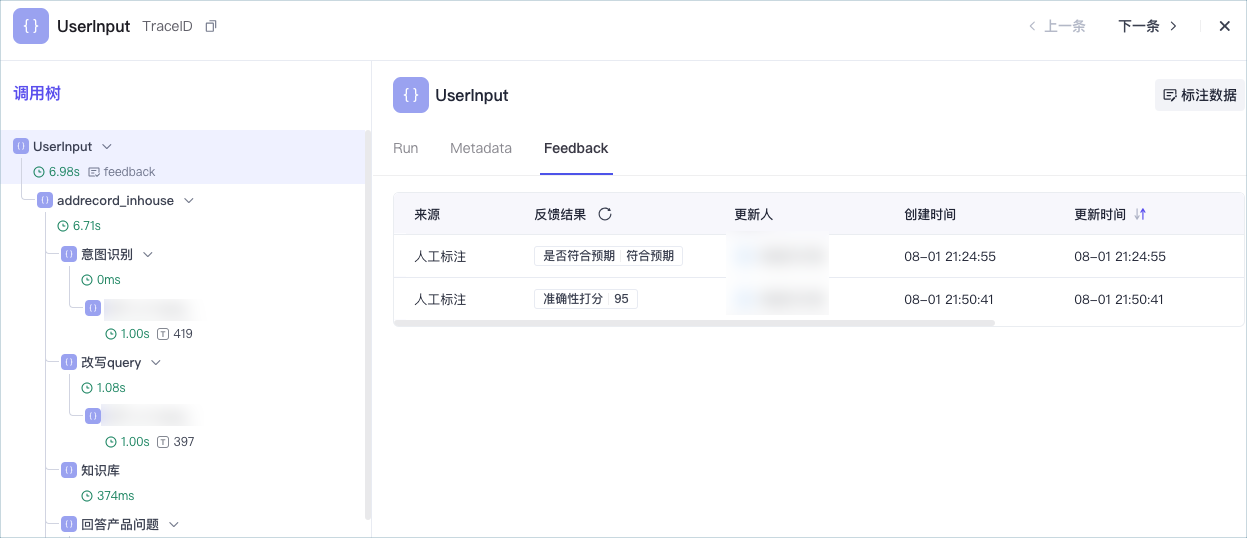Image resolution: width=1247 pixels, height=538 pixels.
Task: Go to 上一条 record
Action: pos(1057,26)
